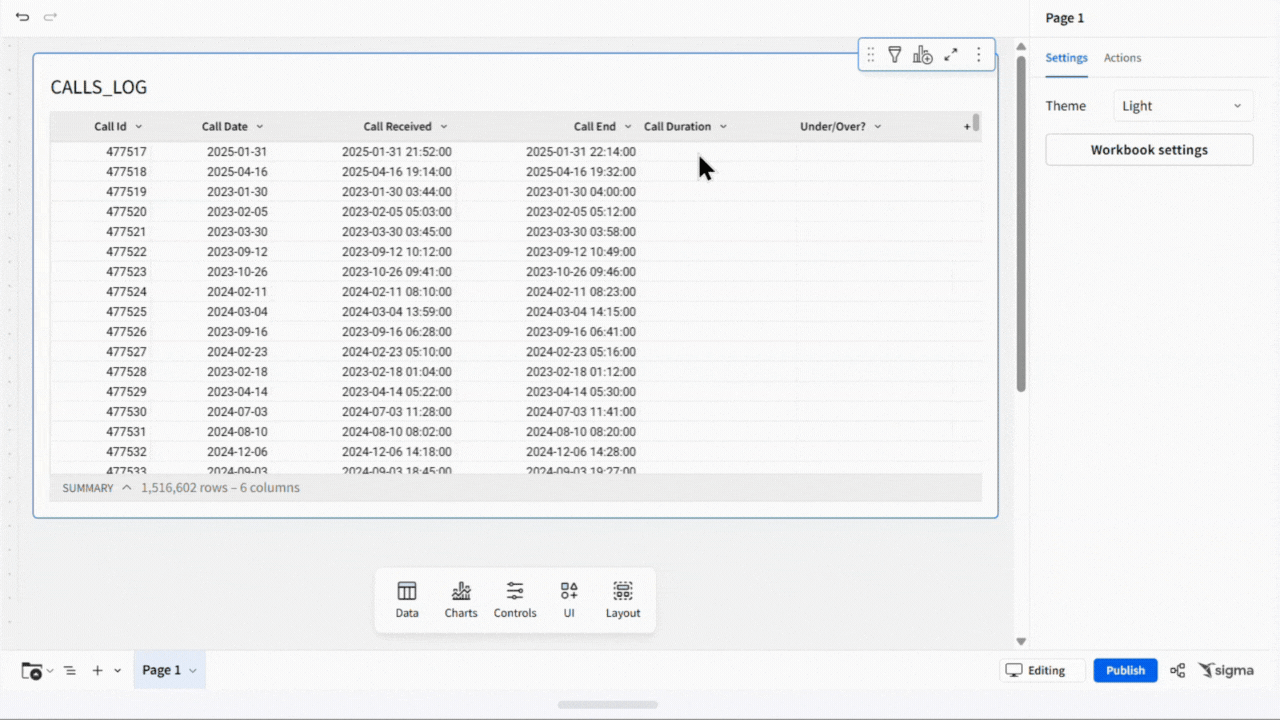Open Call Date column dropdown arrow
The height and width of the screenshot is (720, 1280).
[259, 127]
